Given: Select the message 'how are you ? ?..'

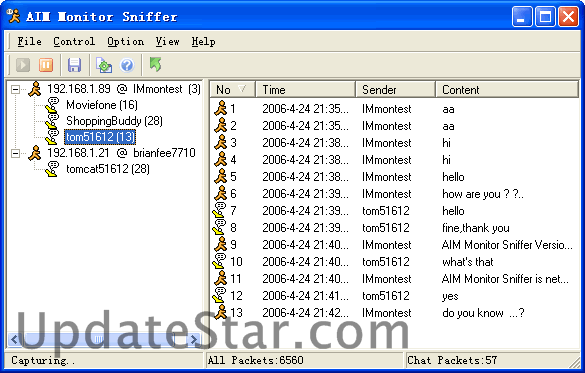Looking at the screenshot, I should (x=483, y=194).
